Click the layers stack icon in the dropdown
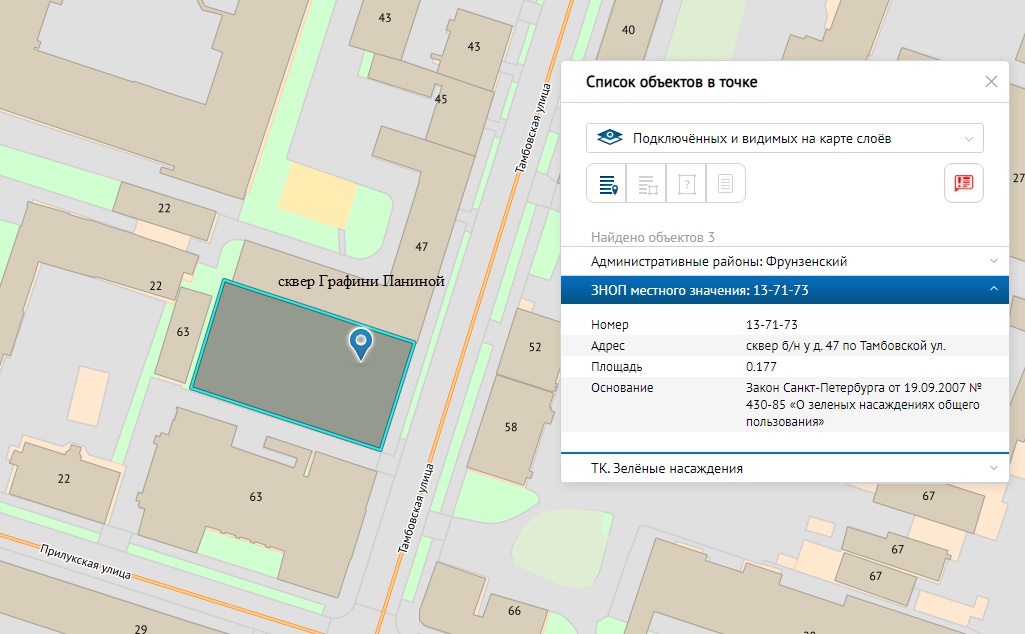1025x634 pixels. pyautogui.click(x=610, y=138)
